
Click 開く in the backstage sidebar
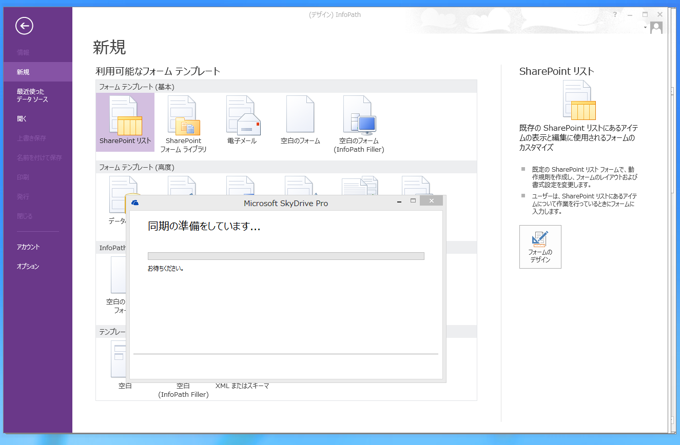[x=22, y=119]
